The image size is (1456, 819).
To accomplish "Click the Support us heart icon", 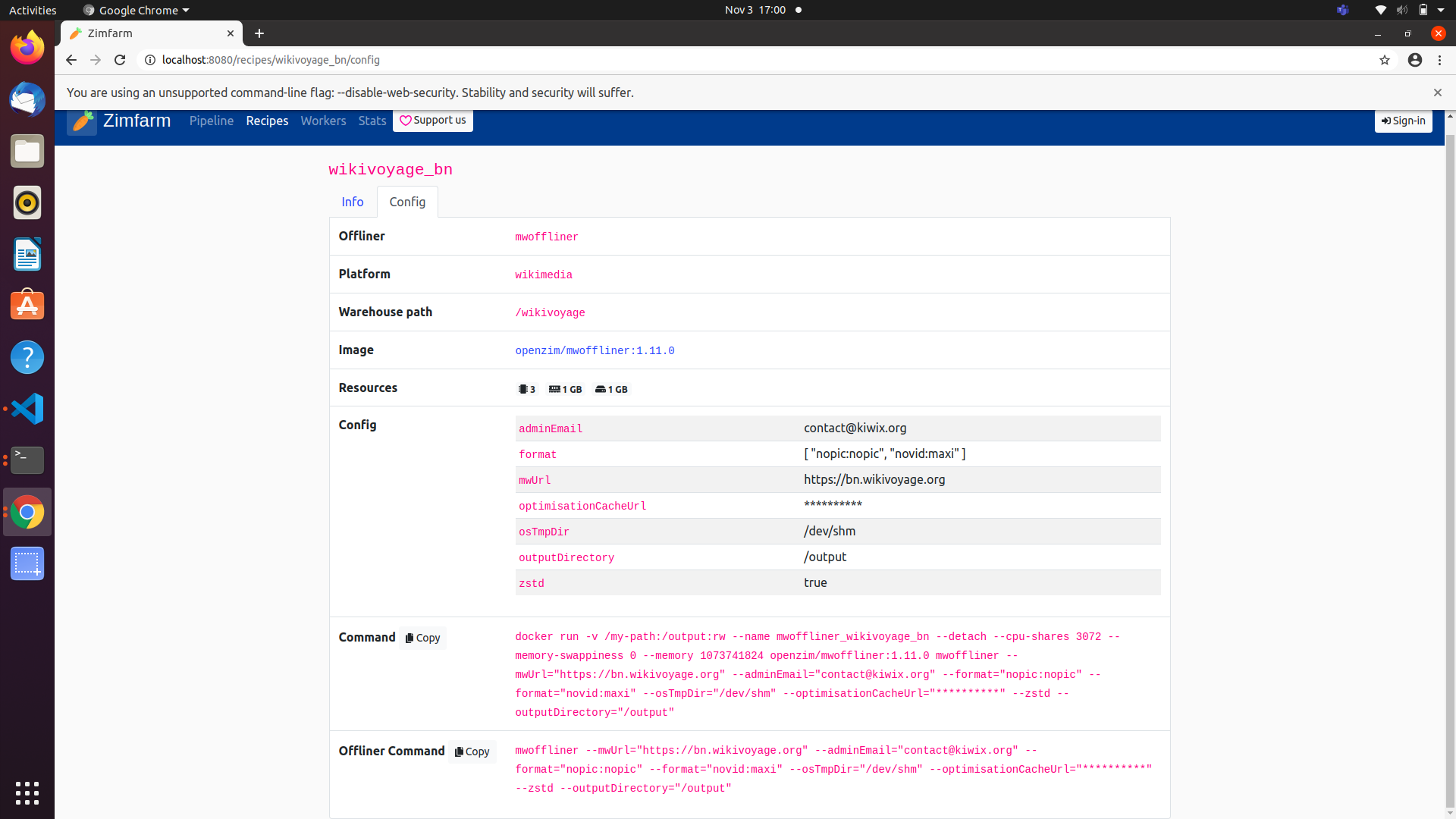I will click(x=406, y=121).
